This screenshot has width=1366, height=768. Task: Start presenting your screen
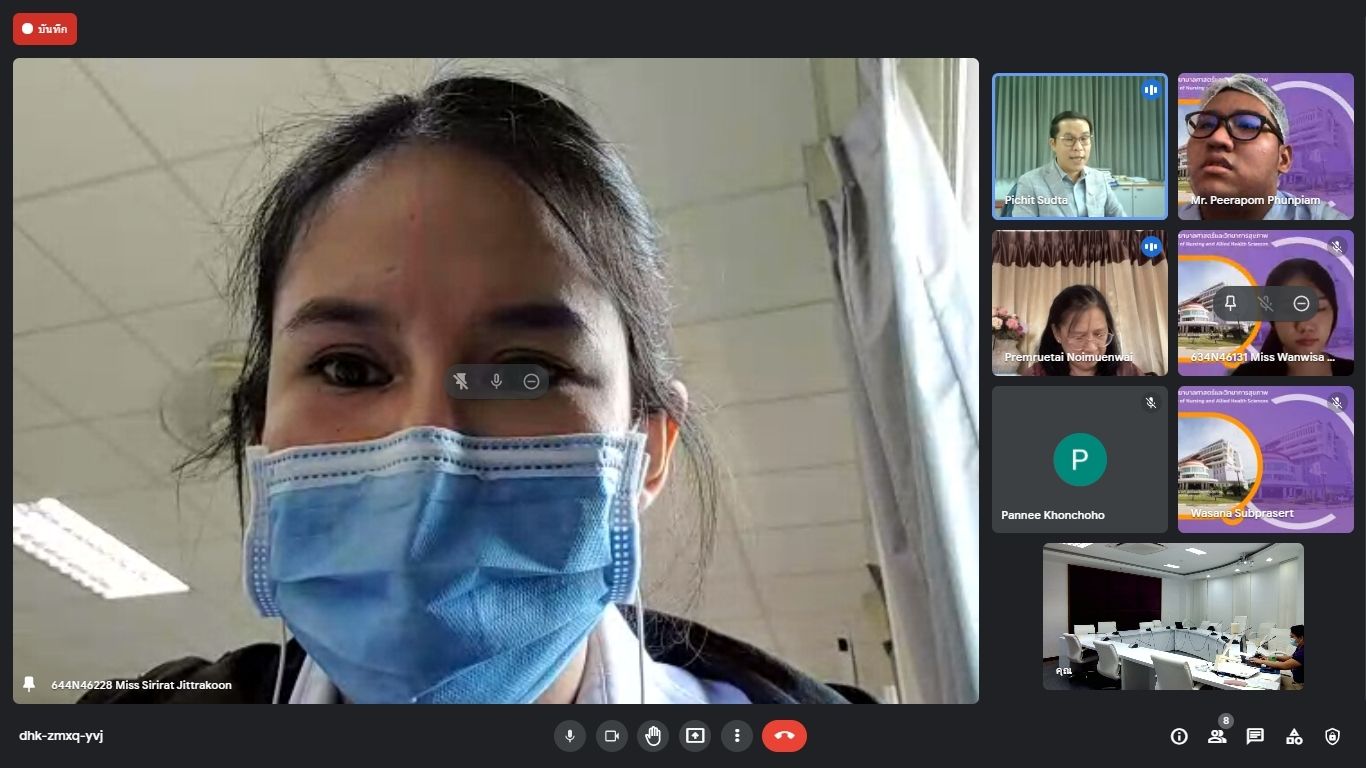click(x=695, y=736)
